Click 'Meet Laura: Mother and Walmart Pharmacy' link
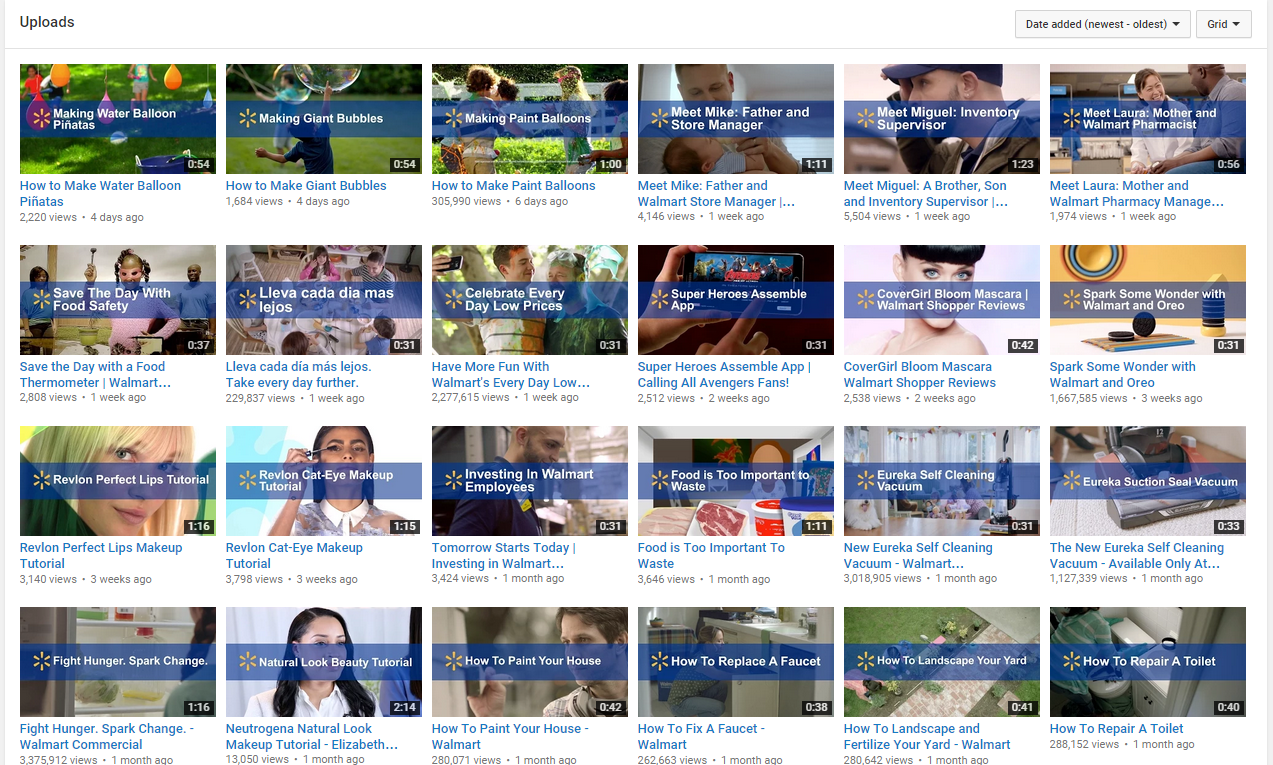1273x765 pixels. (1137, 193)
